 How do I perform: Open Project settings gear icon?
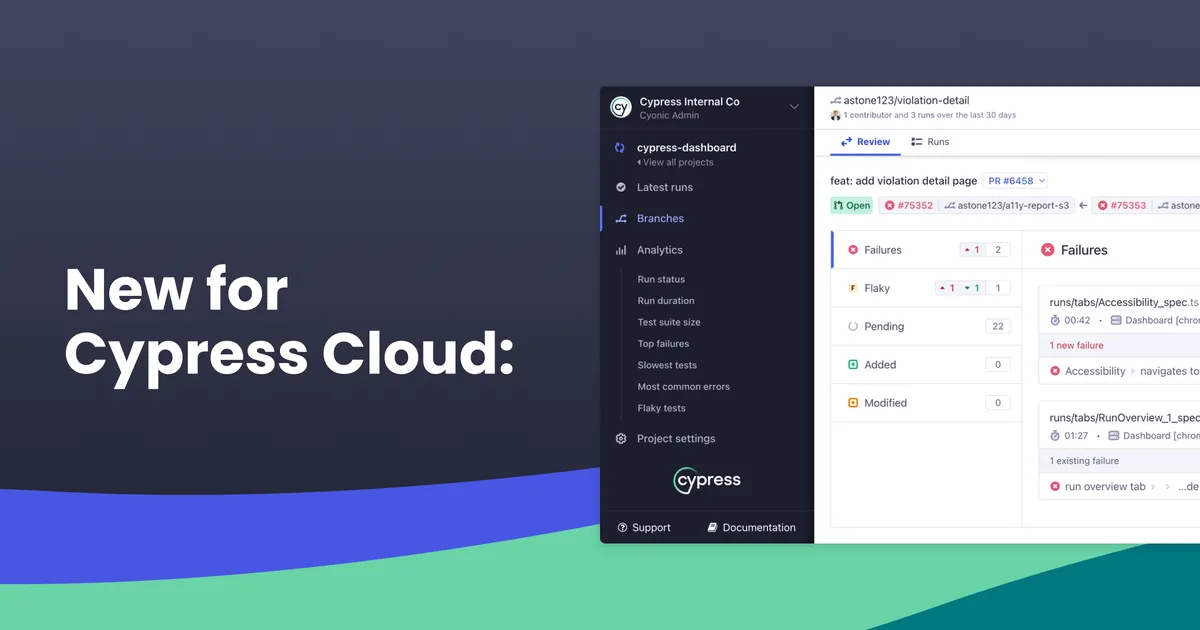pos(621,439)
